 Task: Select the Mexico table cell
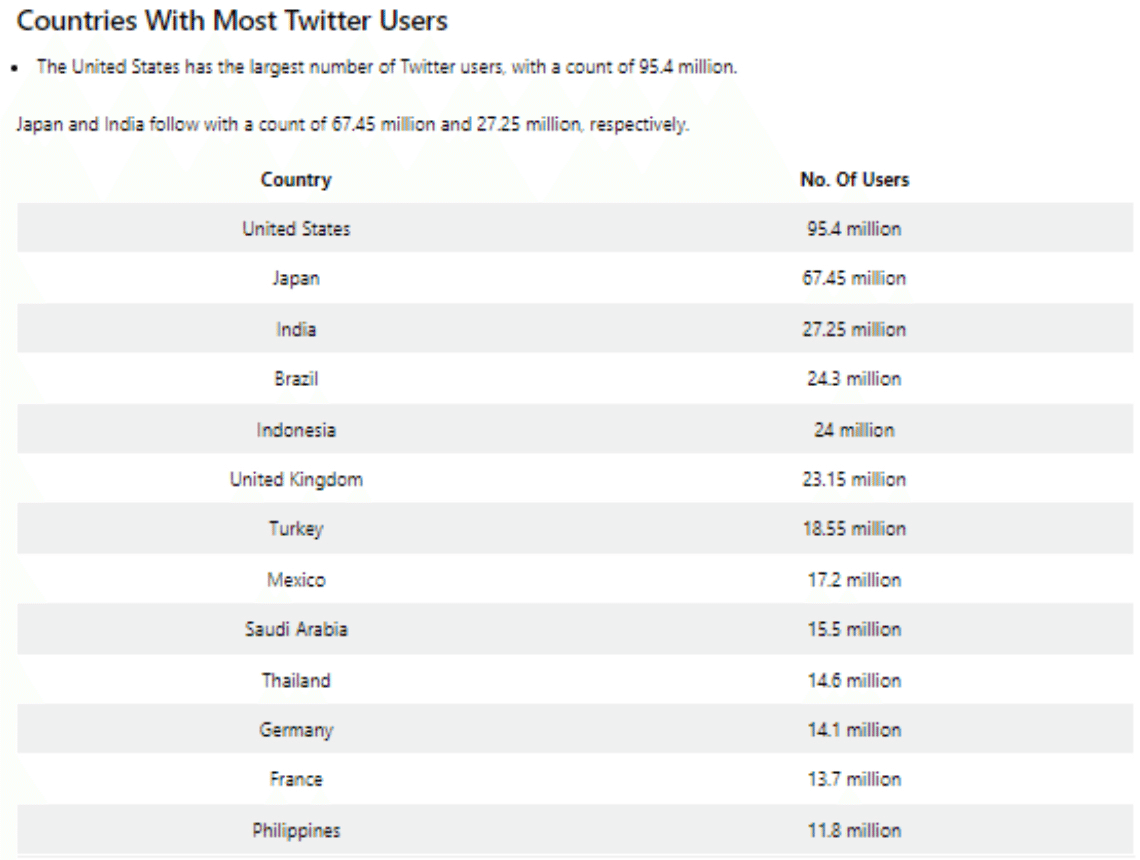tap(296, 580)
